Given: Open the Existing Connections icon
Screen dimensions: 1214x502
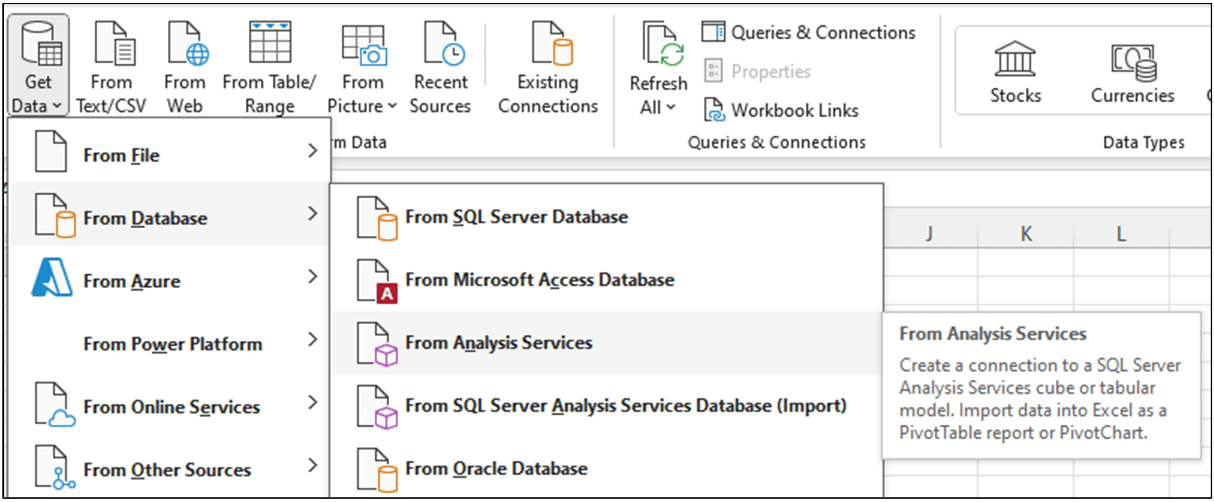Looking at the screenshot, I should (550, 43).
